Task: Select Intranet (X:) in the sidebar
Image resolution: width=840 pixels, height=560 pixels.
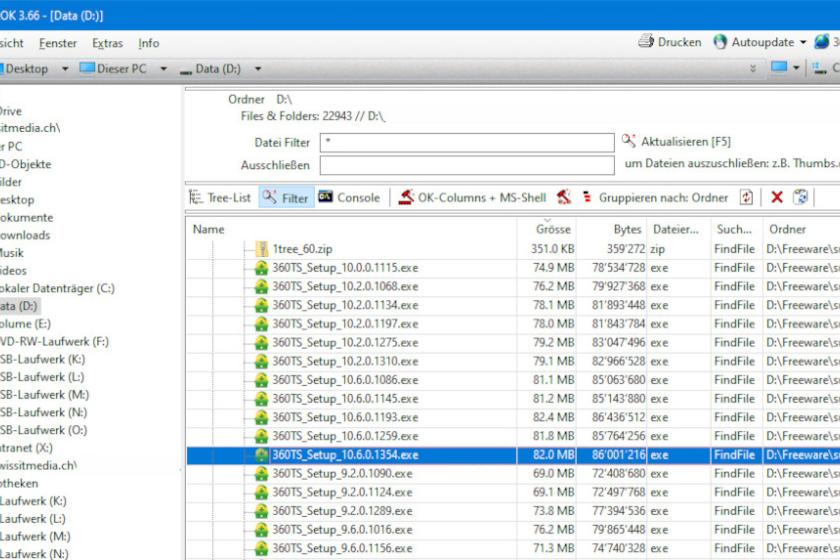Action: 26,447
